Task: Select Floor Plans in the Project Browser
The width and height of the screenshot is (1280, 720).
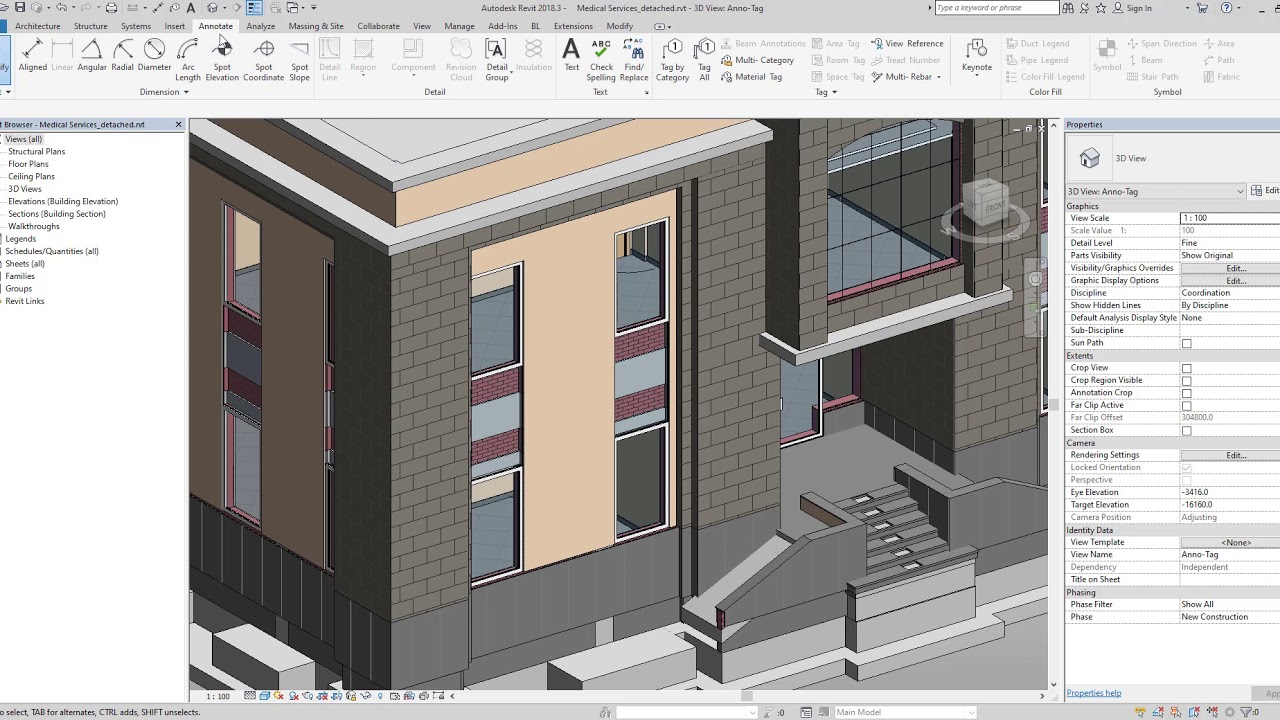Action: (28, 164)
